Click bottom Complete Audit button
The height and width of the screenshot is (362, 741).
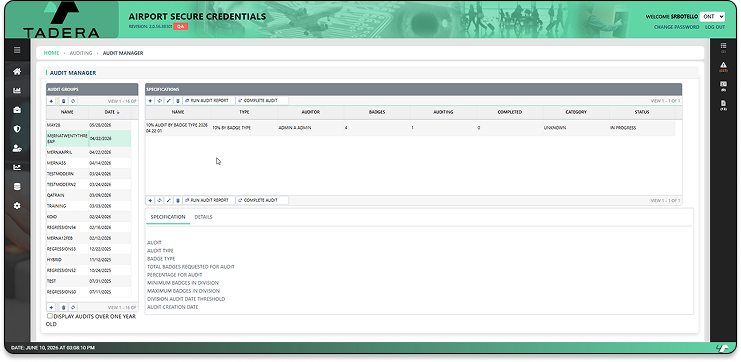[x=262, y=200]
